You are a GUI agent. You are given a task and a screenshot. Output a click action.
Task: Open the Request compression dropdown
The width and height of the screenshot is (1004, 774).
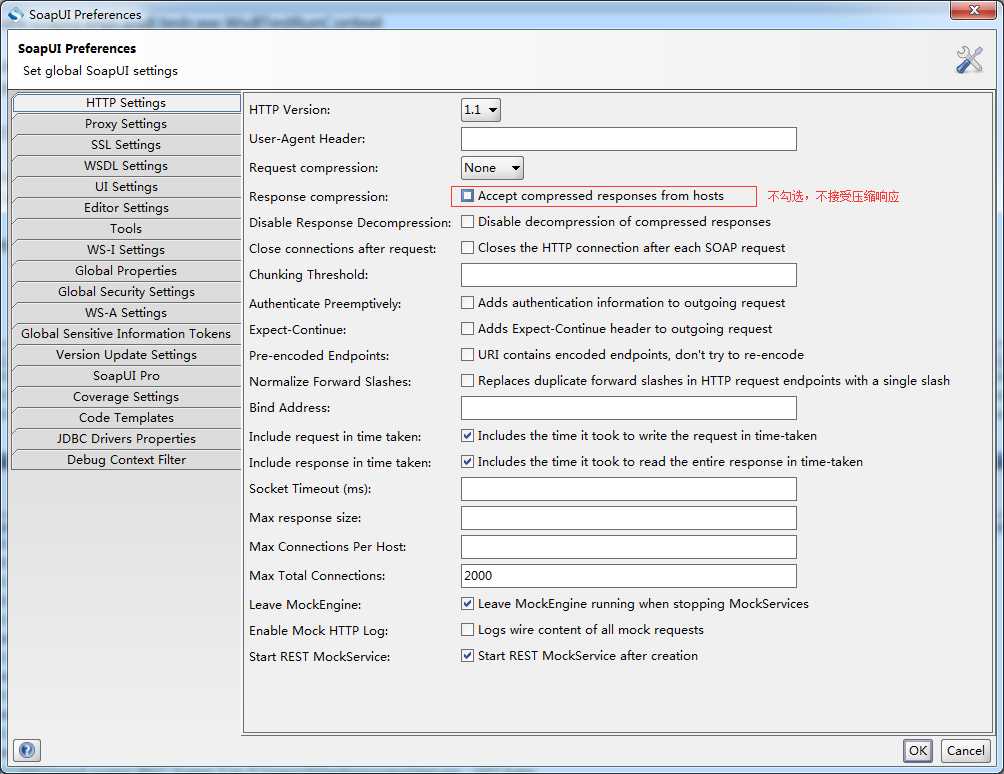click(x=492, y=168)
